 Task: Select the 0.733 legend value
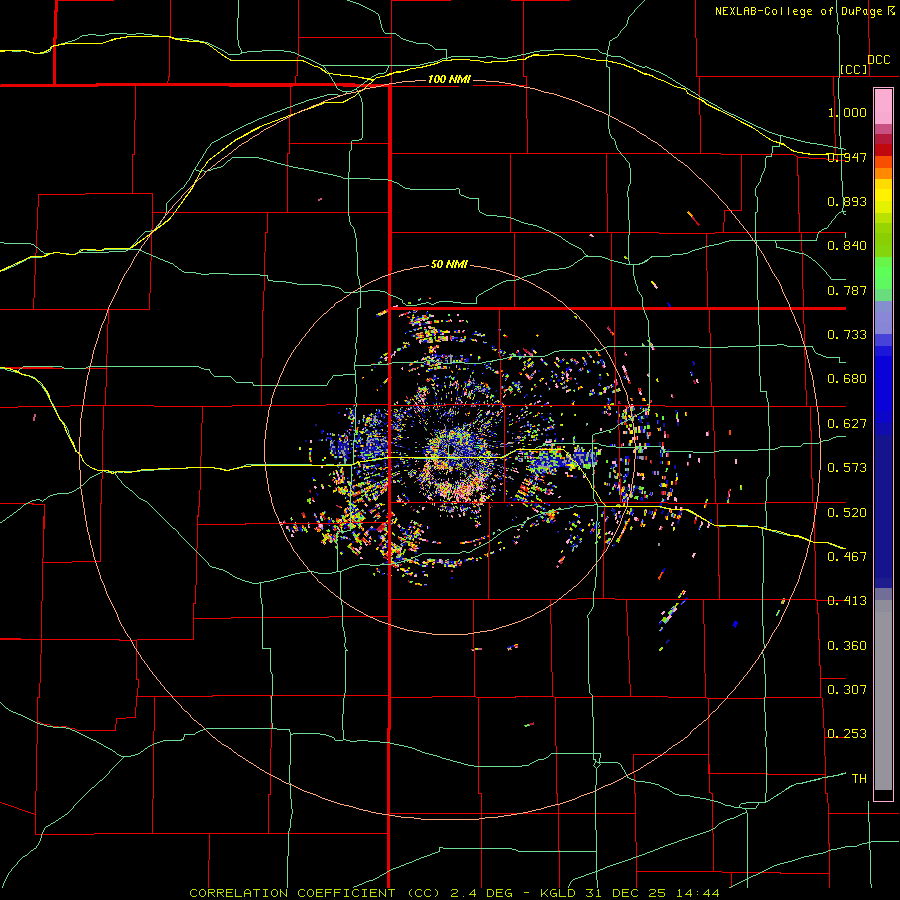[847, 335]
